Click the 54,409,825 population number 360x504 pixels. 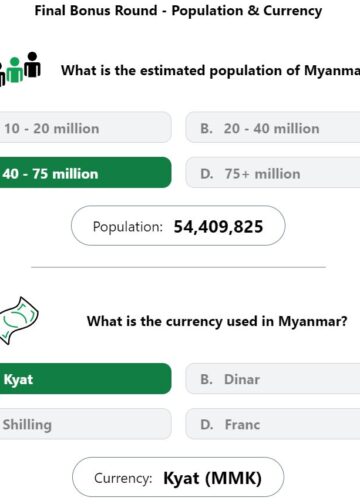(218, 227)
